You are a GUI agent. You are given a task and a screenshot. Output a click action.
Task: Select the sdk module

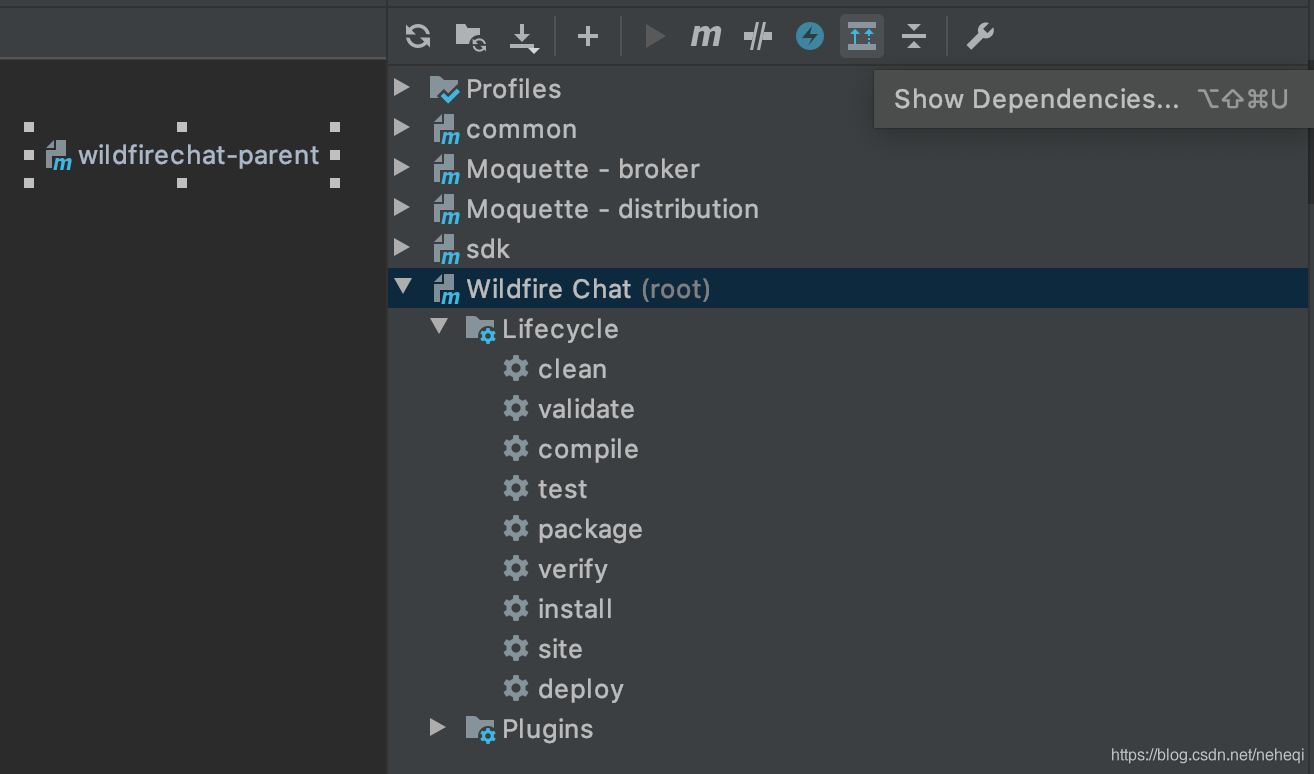[488, 249]
